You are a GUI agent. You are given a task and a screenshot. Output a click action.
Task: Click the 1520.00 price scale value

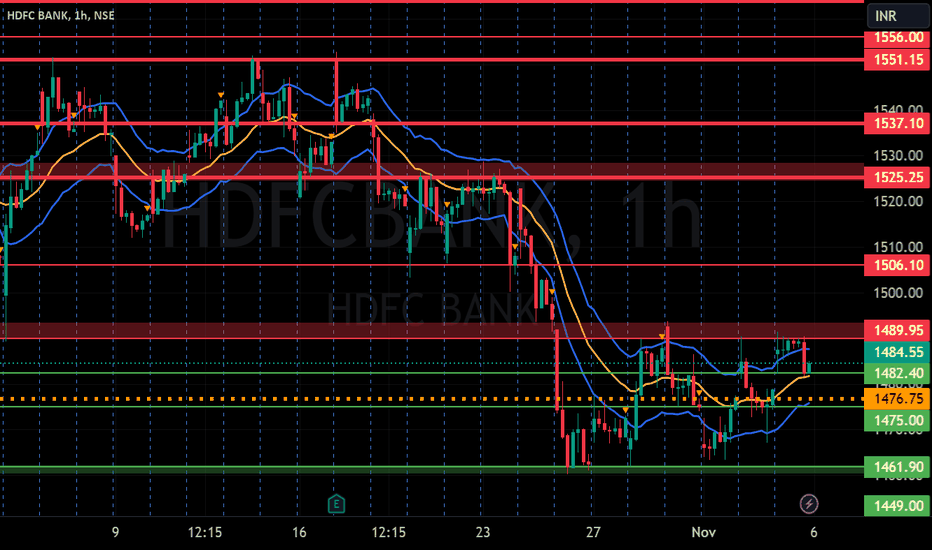click(898, 202)
